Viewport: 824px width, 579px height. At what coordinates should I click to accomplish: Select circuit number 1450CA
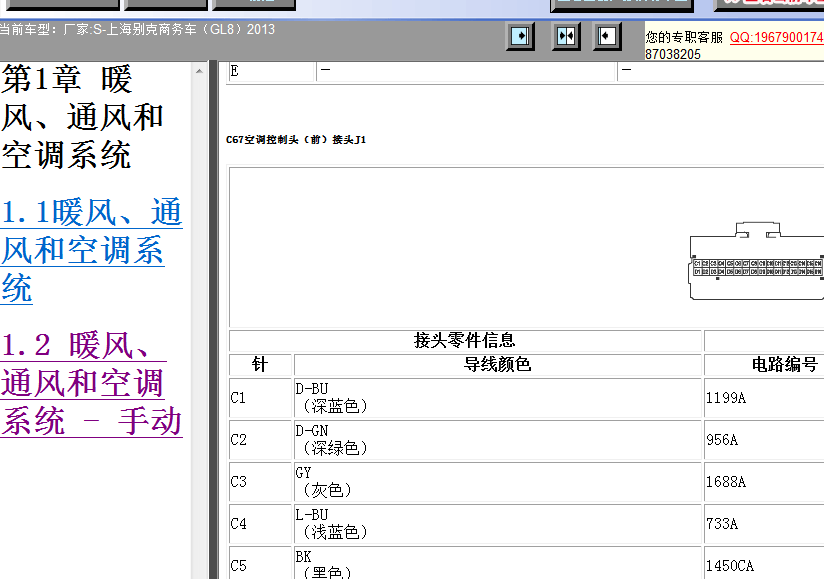(730, 566)
